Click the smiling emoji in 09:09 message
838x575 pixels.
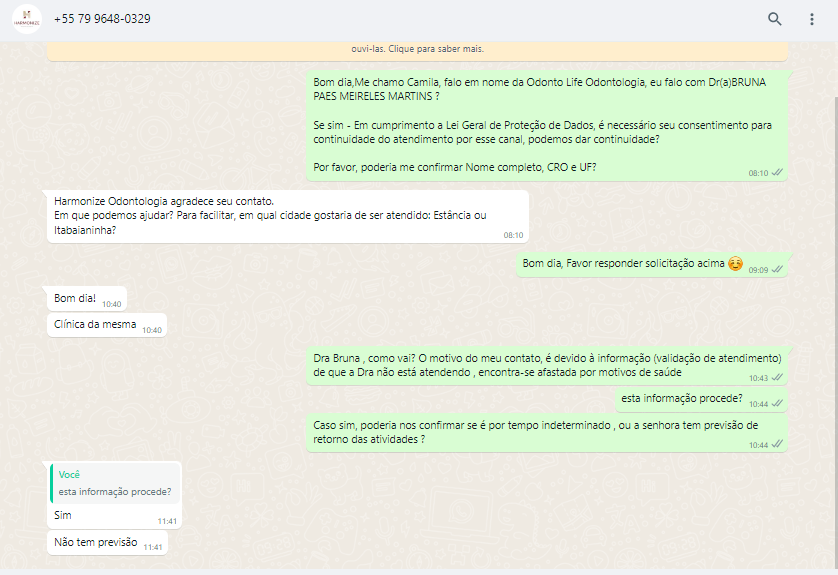click(x=735, y=263)
